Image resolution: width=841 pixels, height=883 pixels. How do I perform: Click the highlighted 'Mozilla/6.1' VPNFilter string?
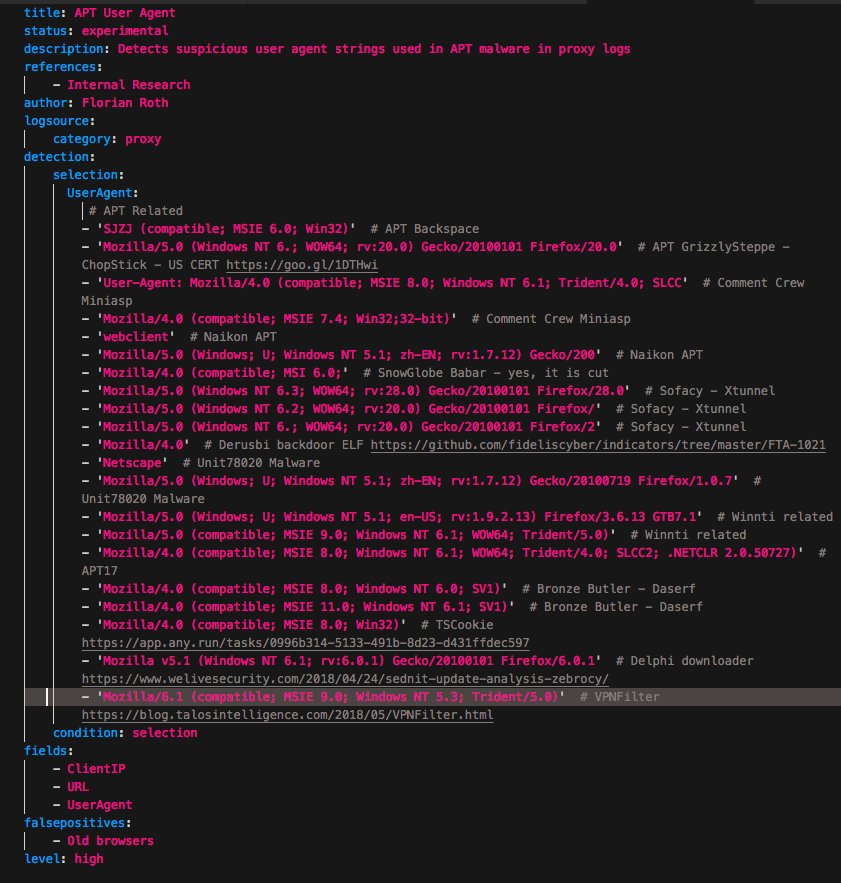(x=331, y=697)
